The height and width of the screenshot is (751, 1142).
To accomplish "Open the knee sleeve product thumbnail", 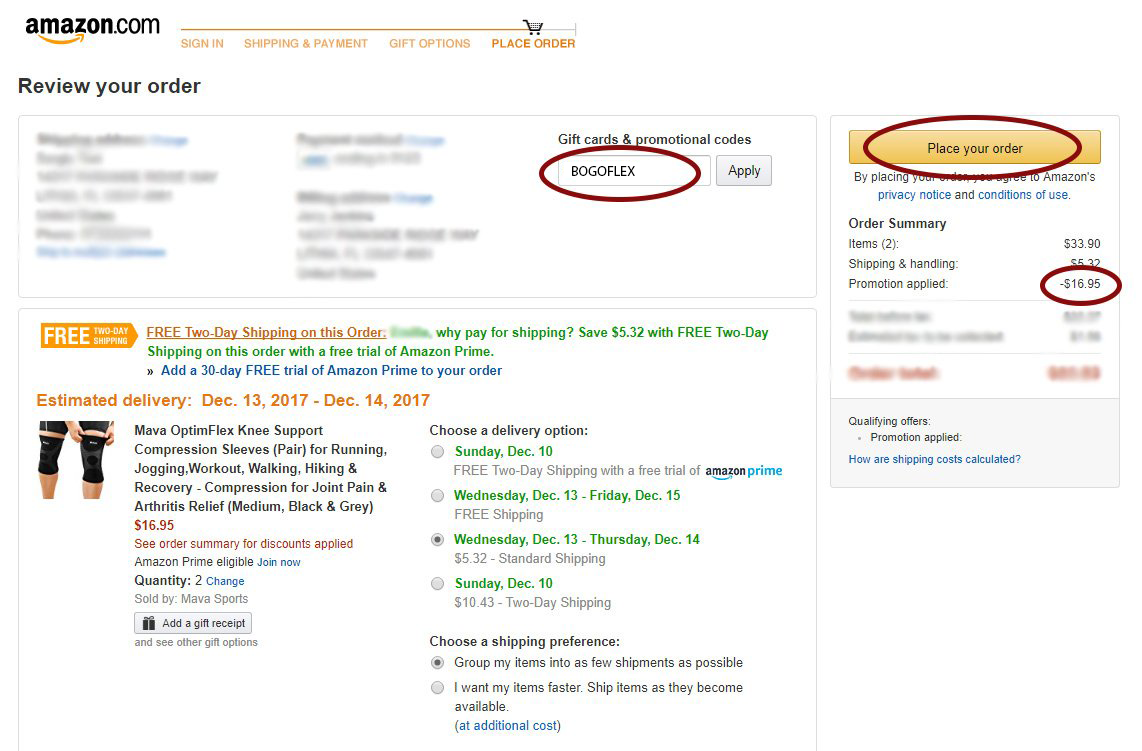I will [76, 460].
